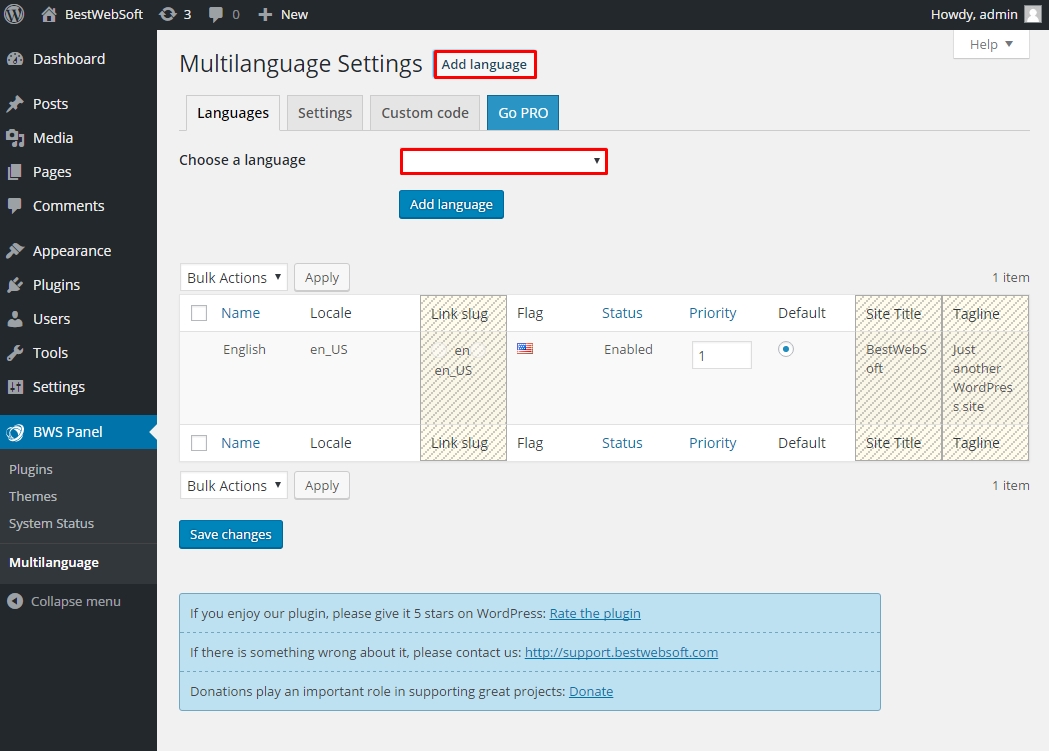Open the Custom code tab
Viewport: 1049px width, 751px height.
pos(425,113)
